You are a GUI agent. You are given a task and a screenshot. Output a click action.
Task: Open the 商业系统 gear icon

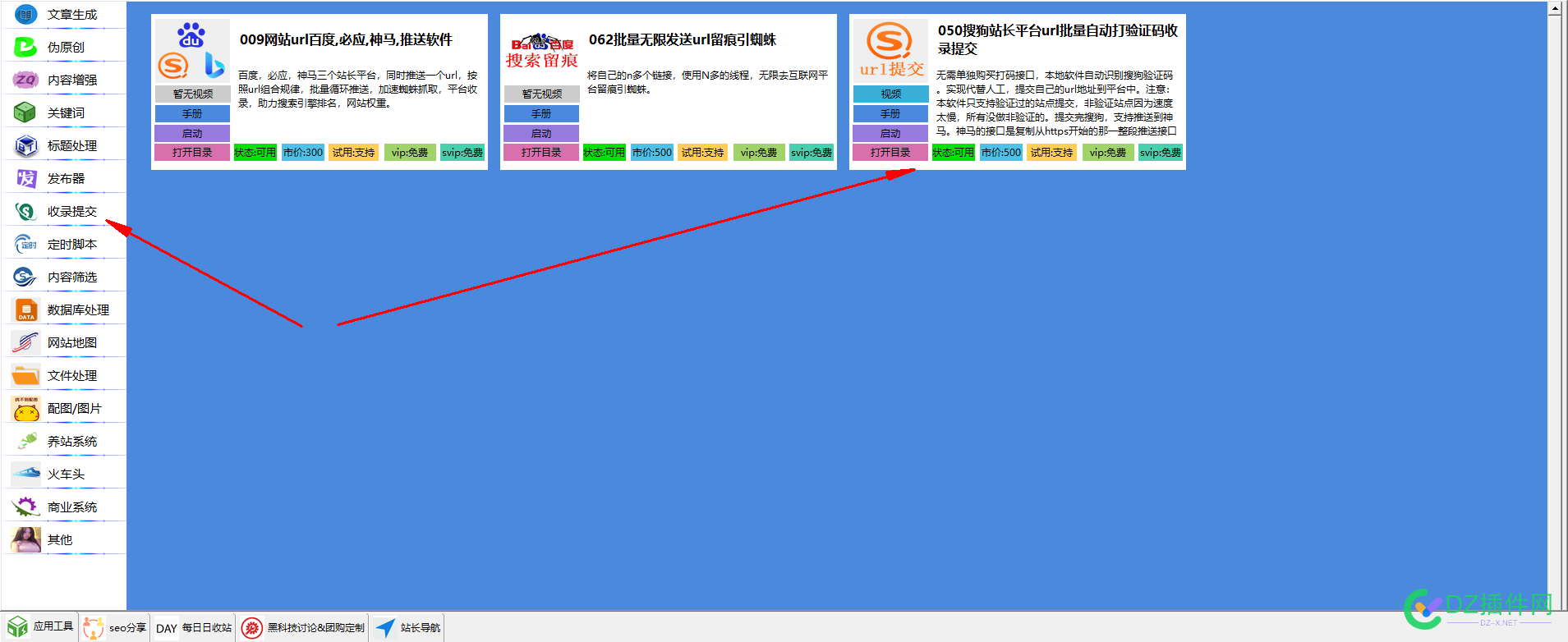point(25,507)
